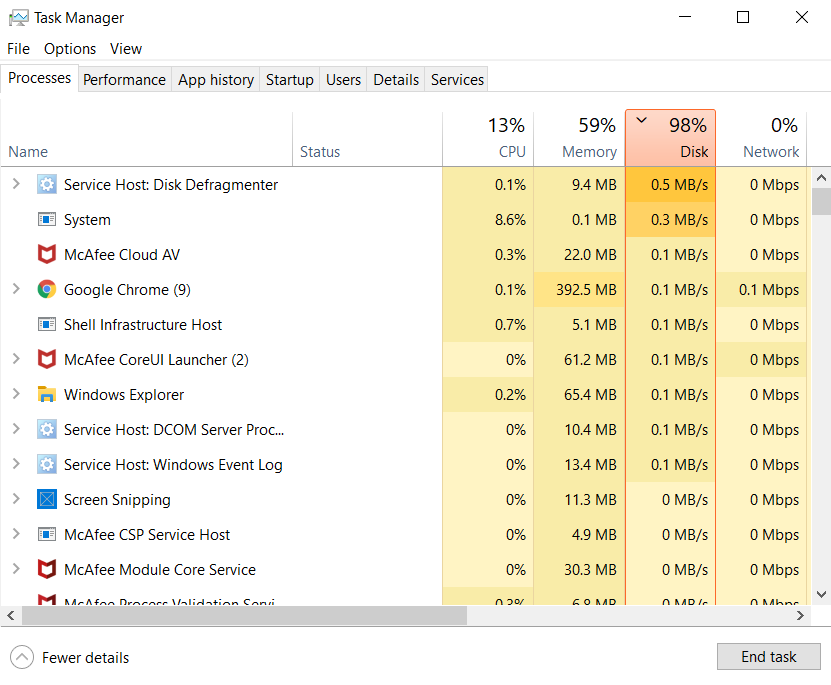Select the System process name

pos(87,219)
